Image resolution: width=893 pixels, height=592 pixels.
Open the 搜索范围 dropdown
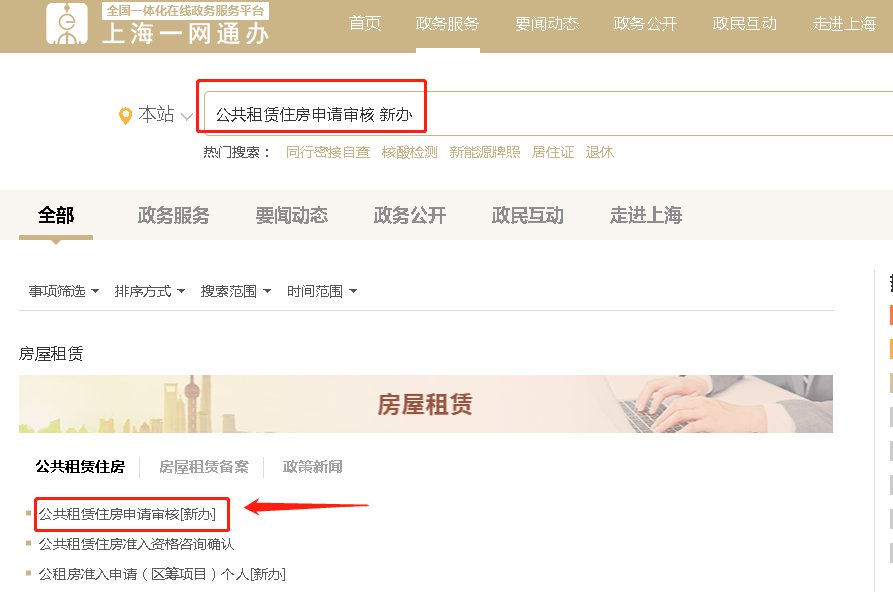(x=236, y=291)
